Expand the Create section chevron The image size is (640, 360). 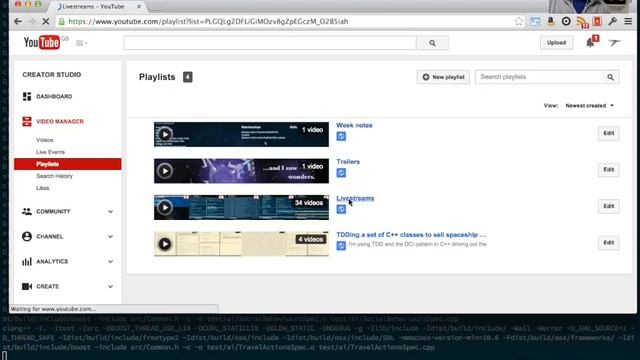click(110, 287)
